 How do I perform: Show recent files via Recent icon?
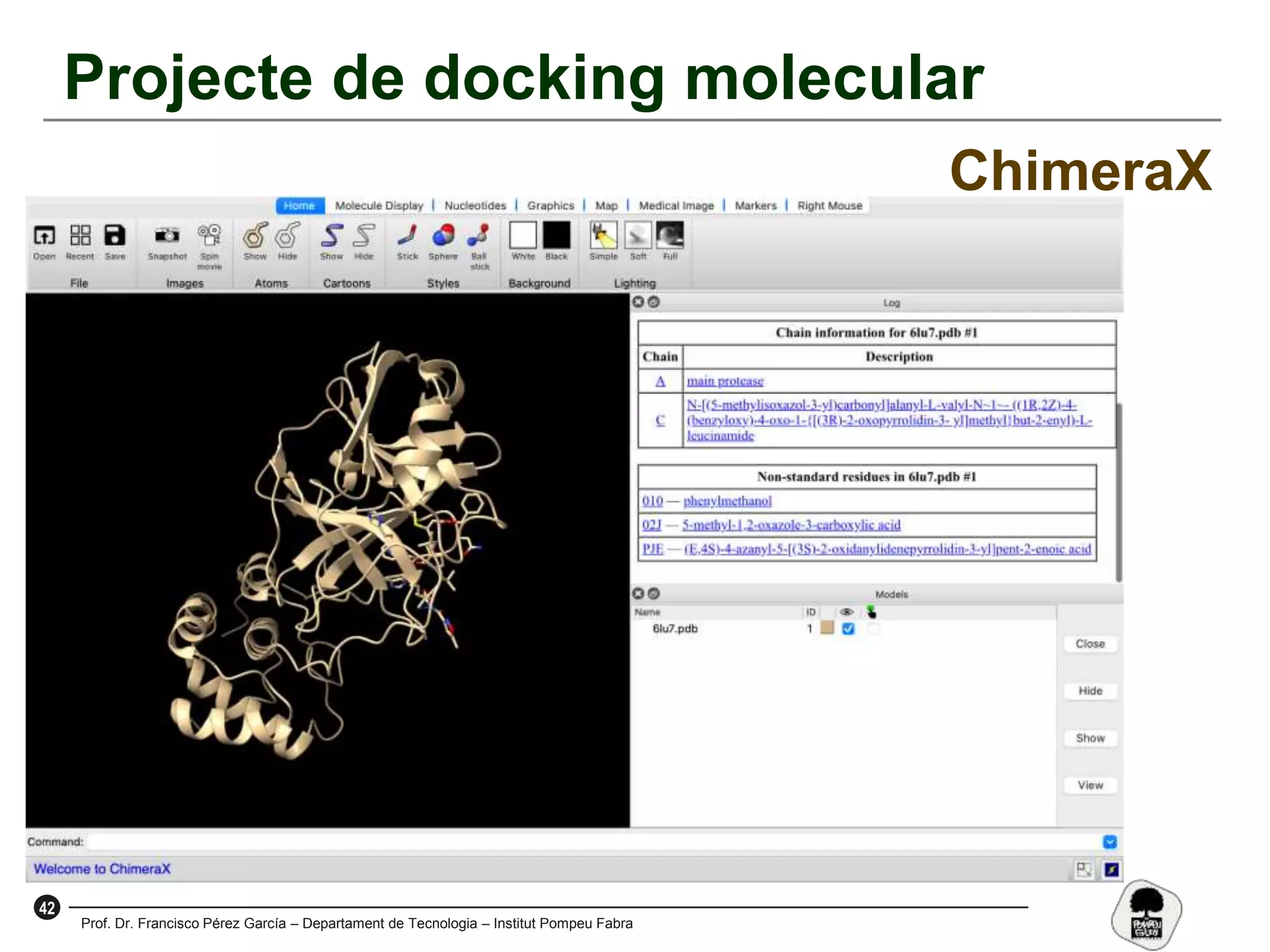point(80,242)
